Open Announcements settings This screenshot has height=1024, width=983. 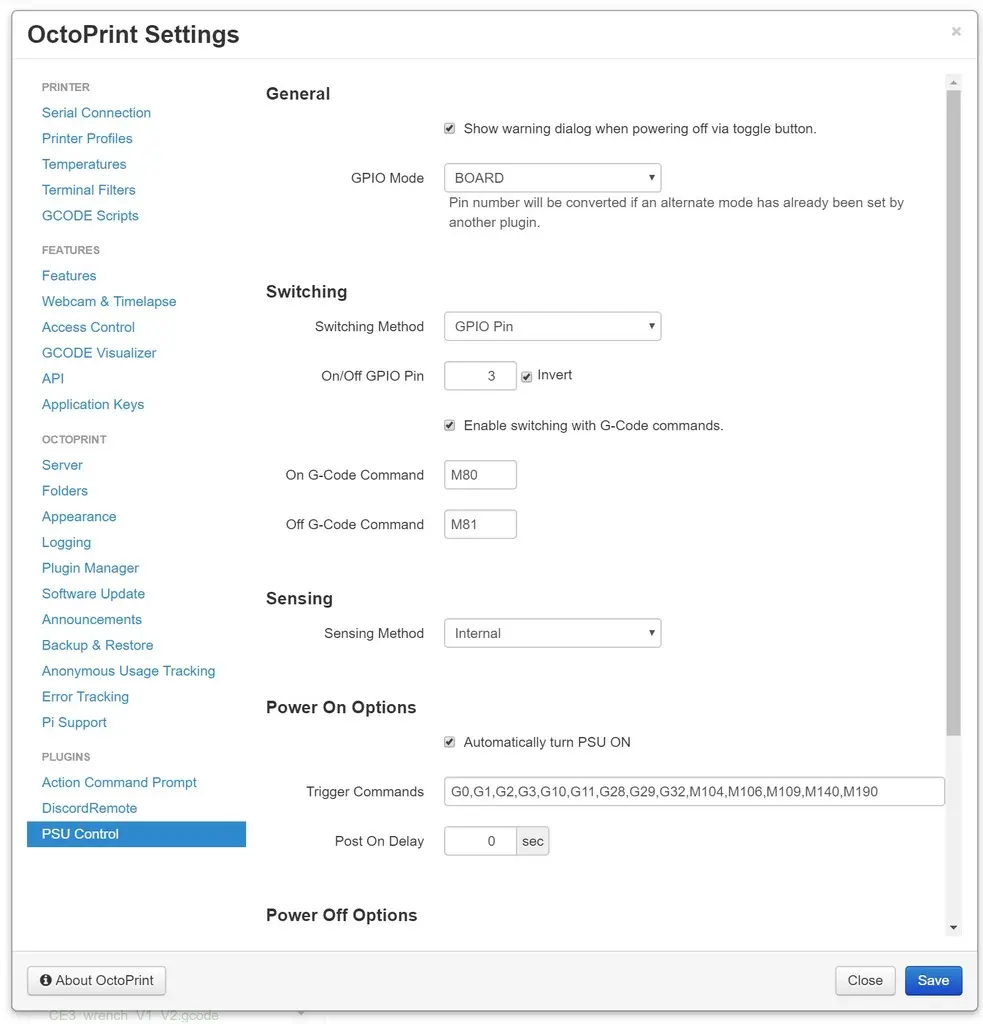pyautogui.click(x=91, y=619)
